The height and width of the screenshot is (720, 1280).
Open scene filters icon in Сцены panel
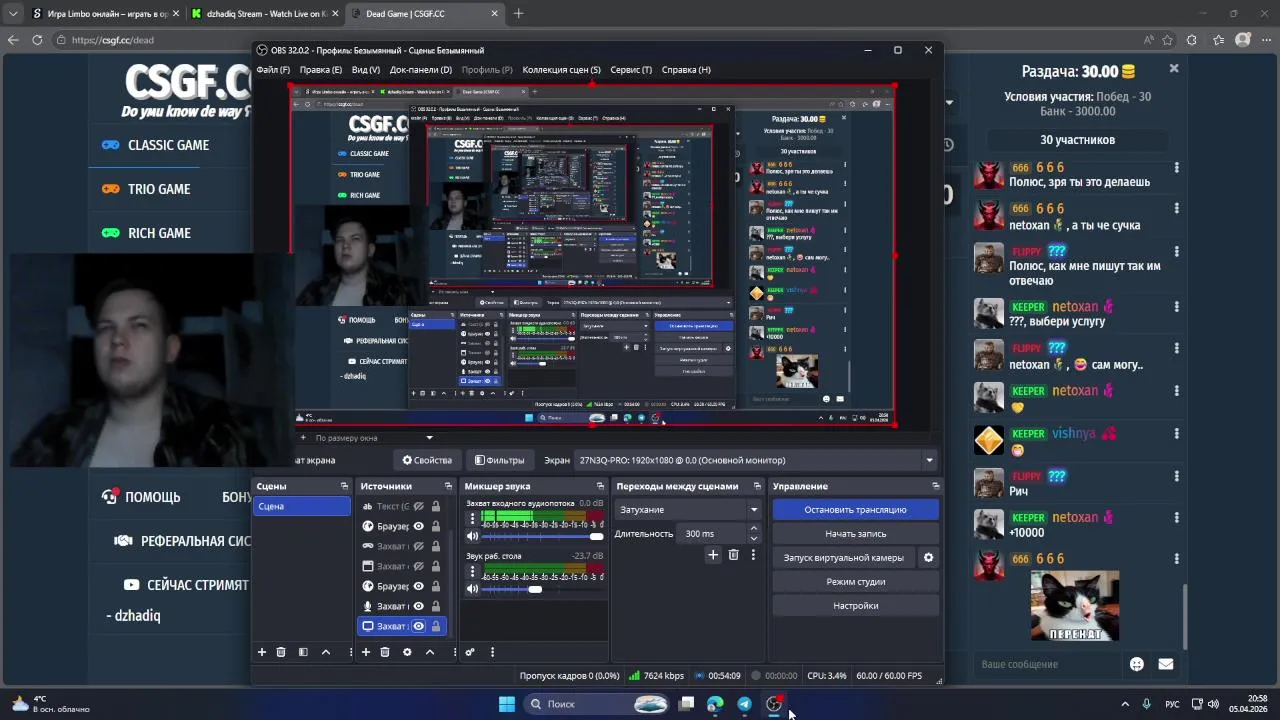click(x=303, y=652)
